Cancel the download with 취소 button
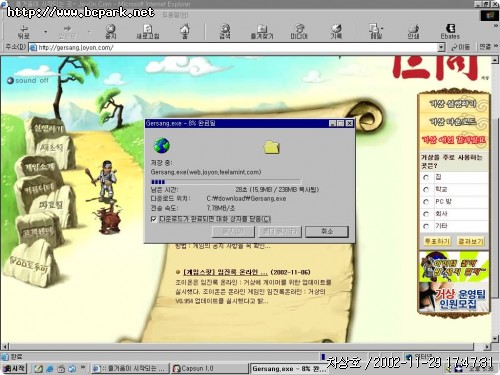This screenshot has height=375, width=500. pos(327,231)
